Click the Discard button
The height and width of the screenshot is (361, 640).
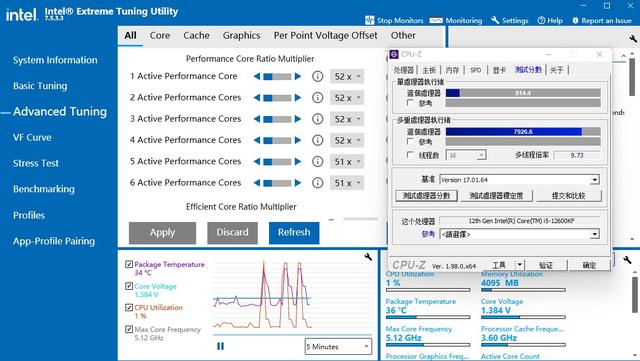tap(232, 232)
